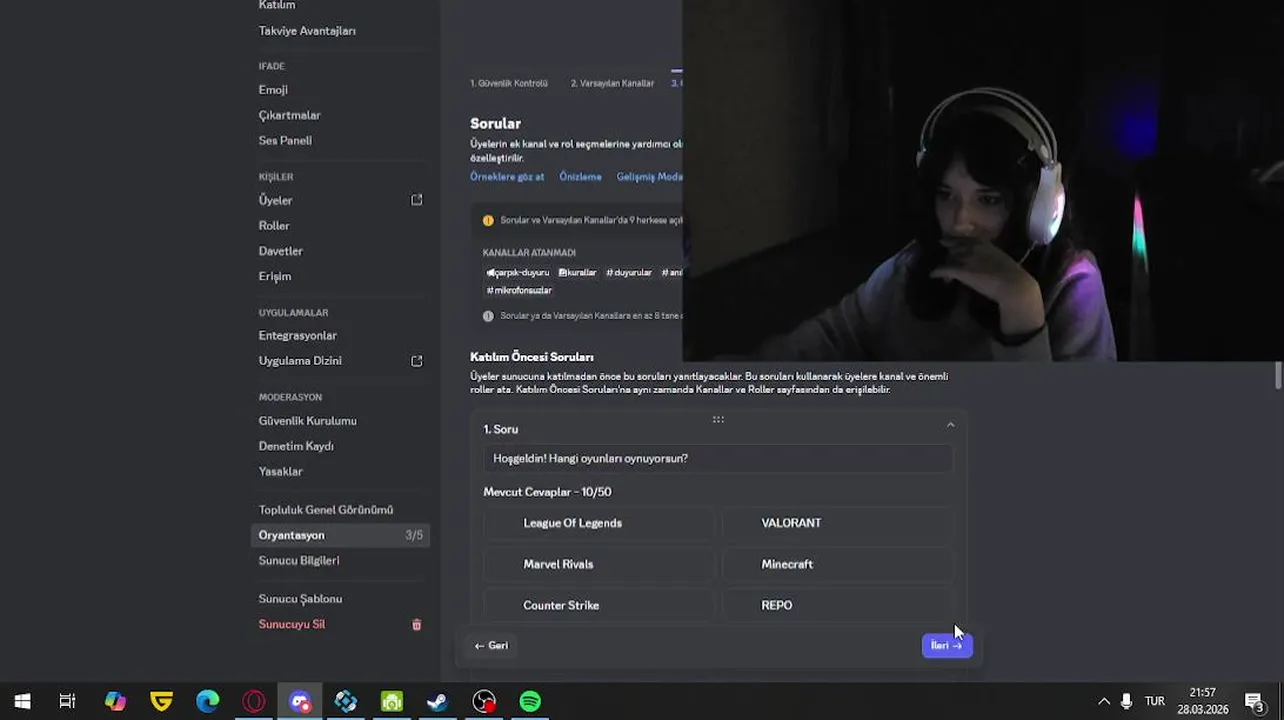Open notification center icon
This screenshot has width=1284, height=720.
tap(1254, 702)
